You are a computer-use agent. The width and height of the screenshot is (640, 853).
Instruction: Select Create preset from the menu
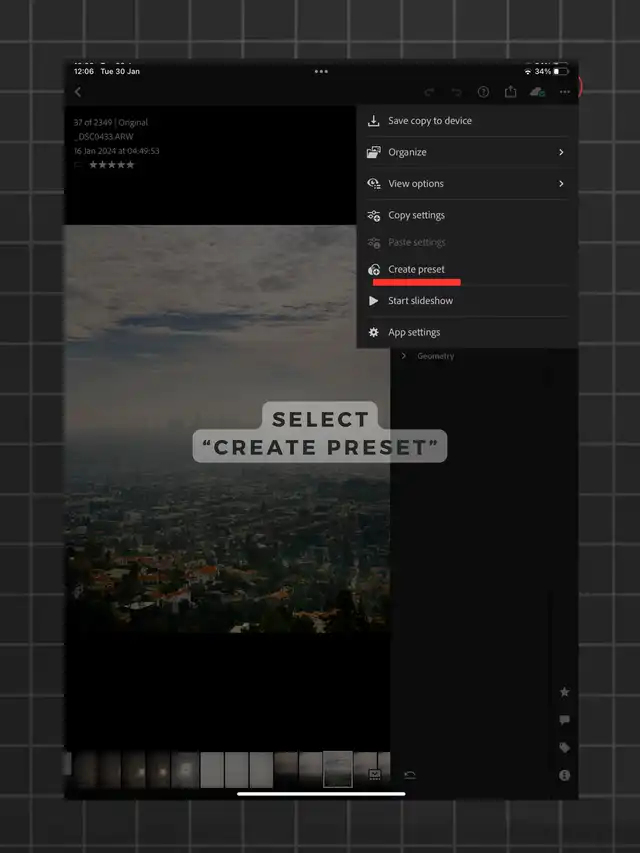coord(416,269)
